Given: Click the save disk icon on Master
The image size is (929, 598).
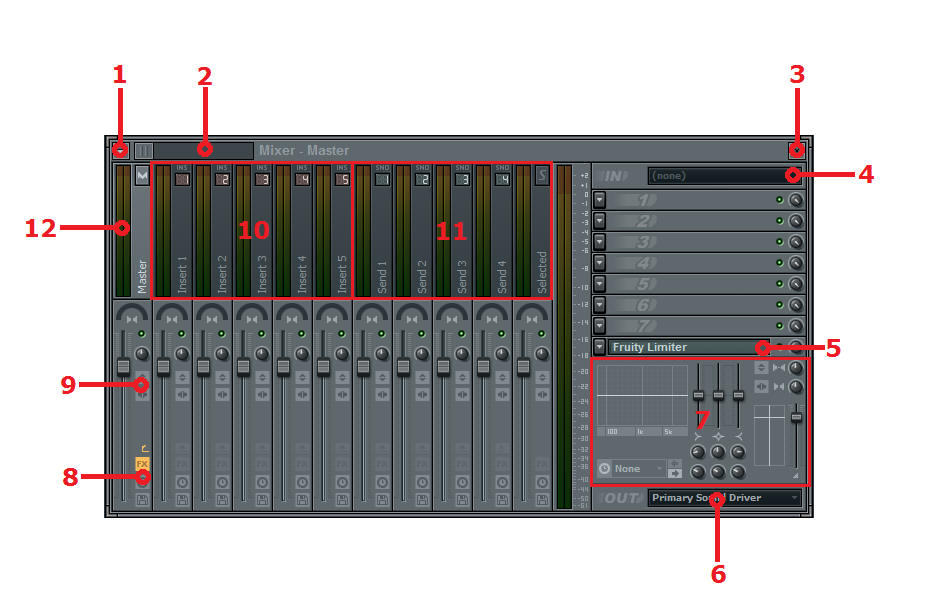Looking at the screenshot, I should click(142, 498).
